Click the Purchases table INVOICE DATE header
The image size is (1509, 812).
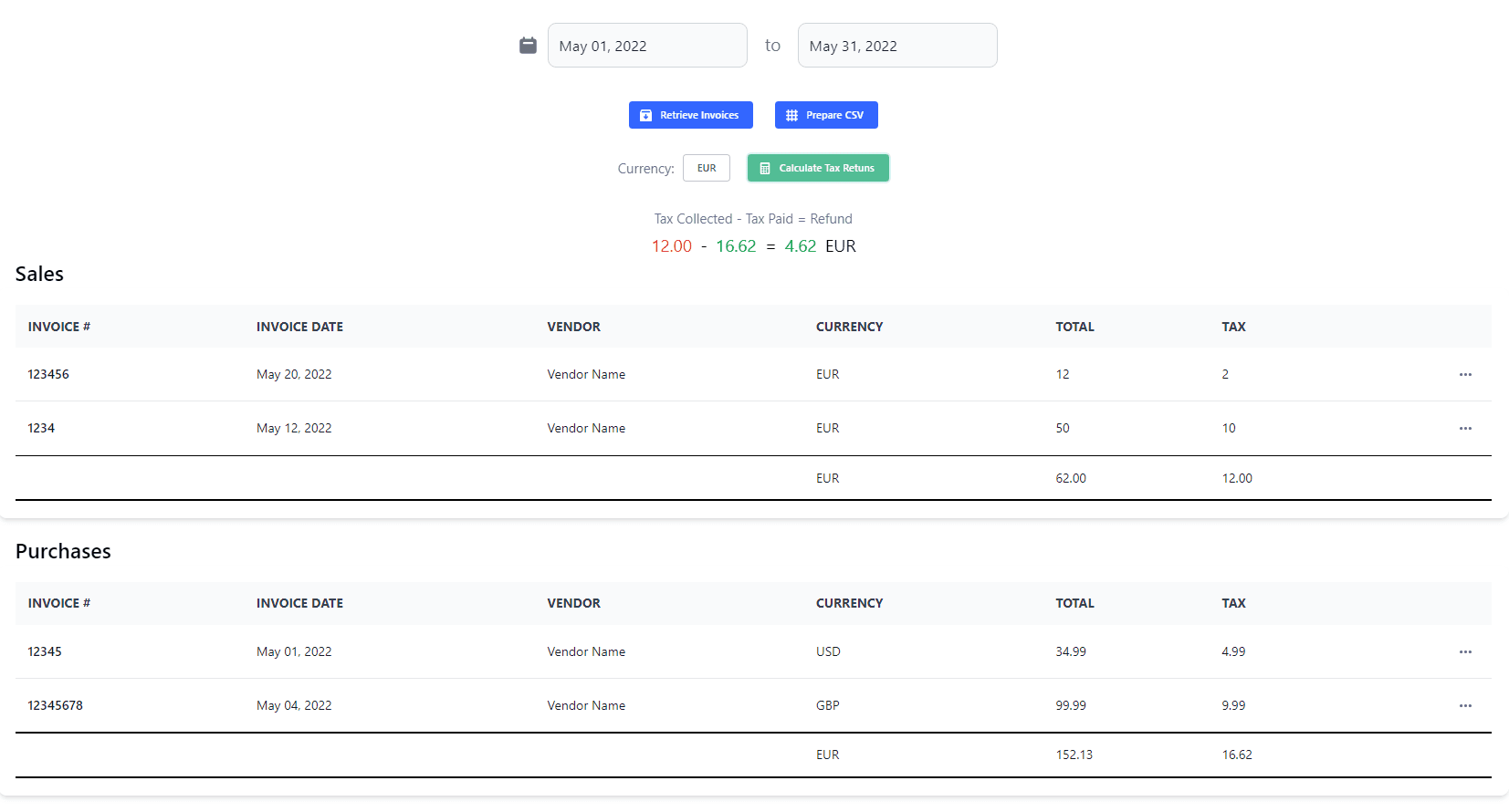(299, 603)
